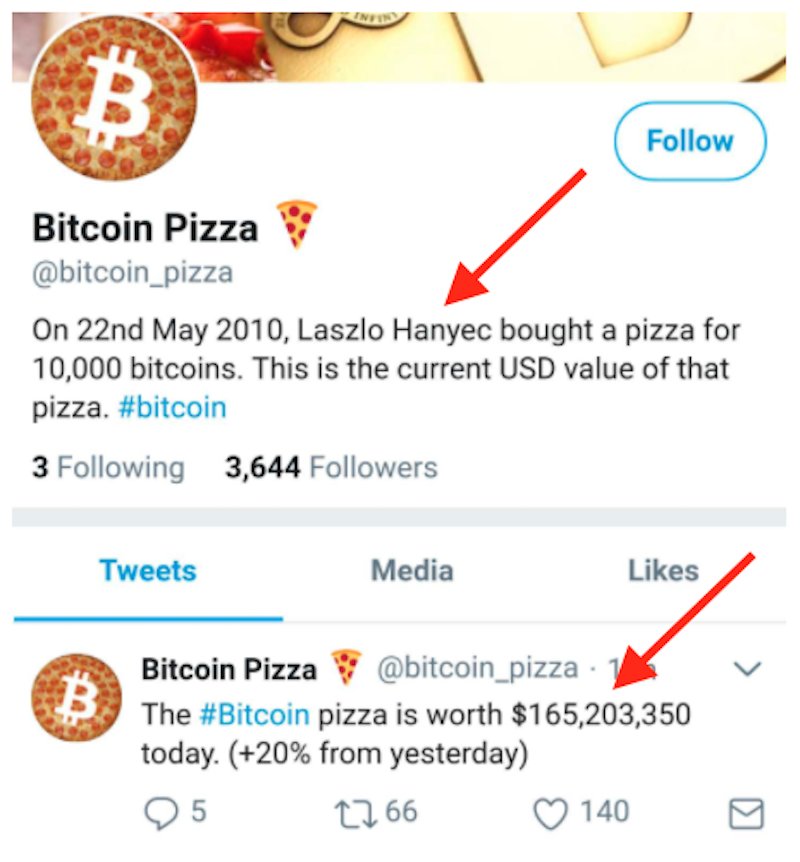Viewport: 800px width, 862px height.
Task: View the 3,644 Followers list
Action: point(332,467)
